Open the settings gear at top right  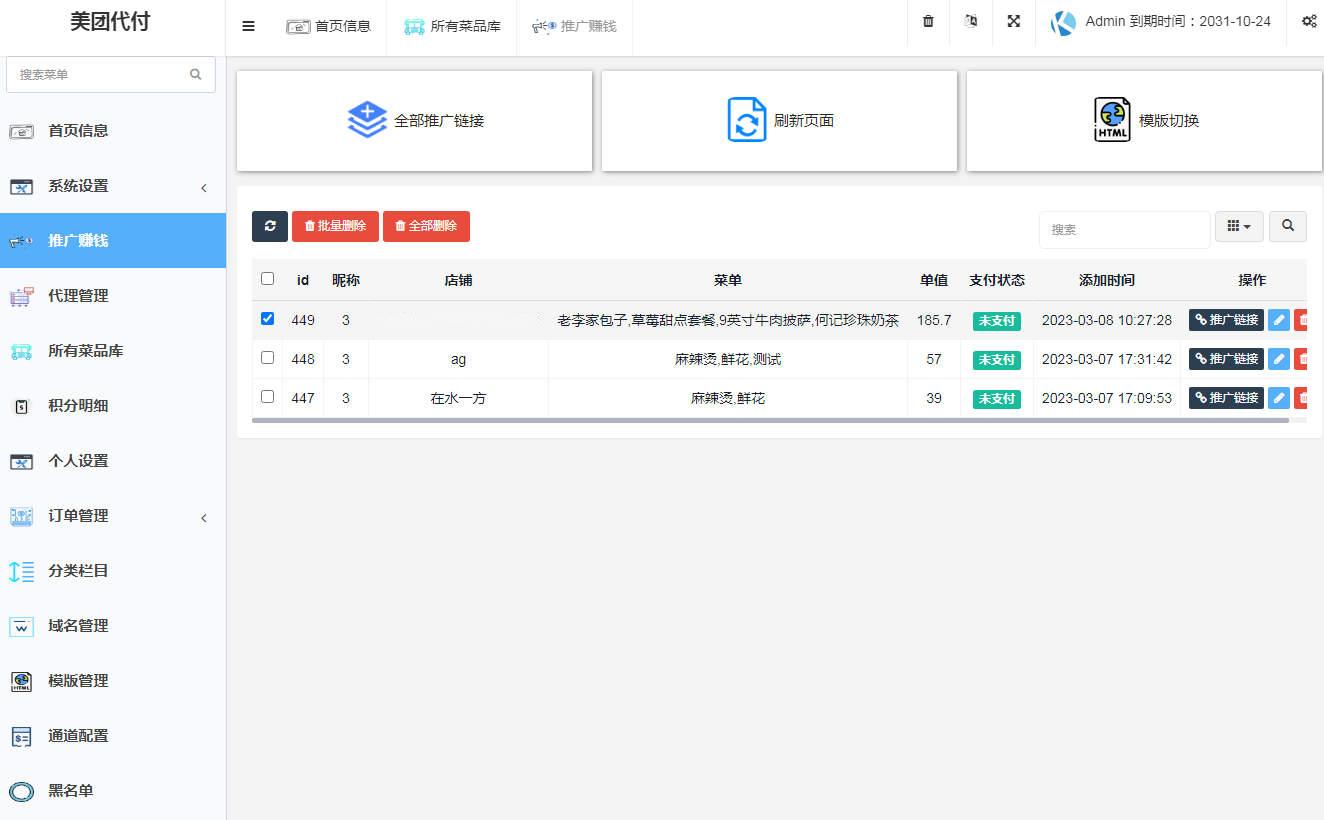1309,21
